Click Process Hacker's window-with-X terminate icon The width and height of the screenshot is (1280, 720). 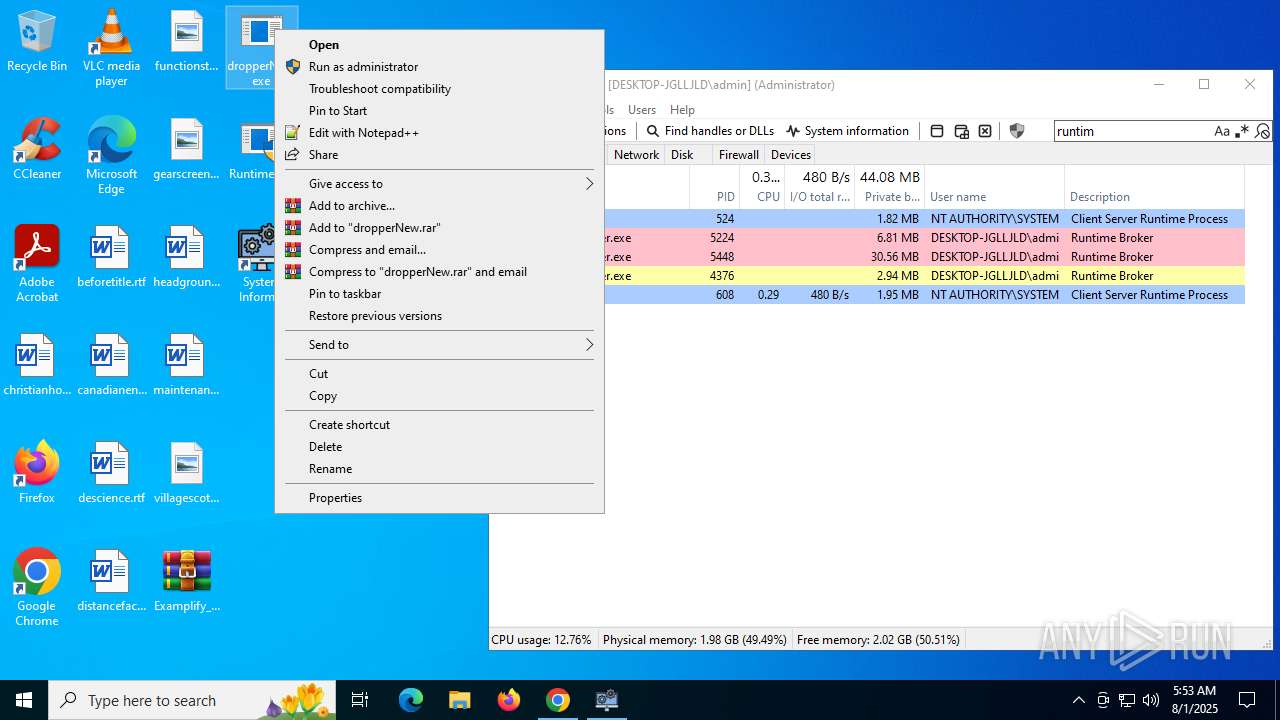tap(985, 131)
